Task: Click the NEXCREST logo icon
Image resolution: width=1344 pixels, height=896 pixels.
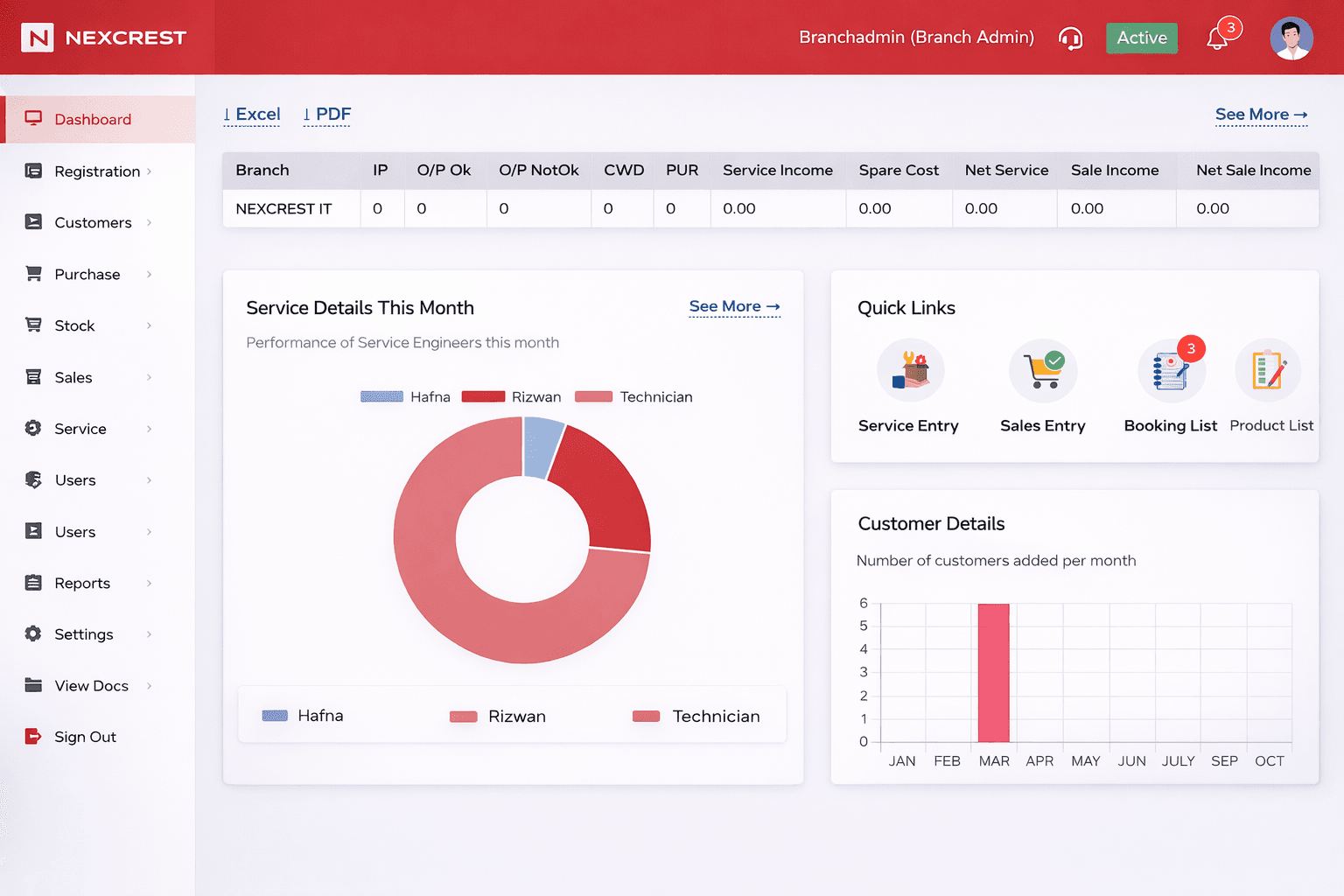Action: (x=38, y=38)
